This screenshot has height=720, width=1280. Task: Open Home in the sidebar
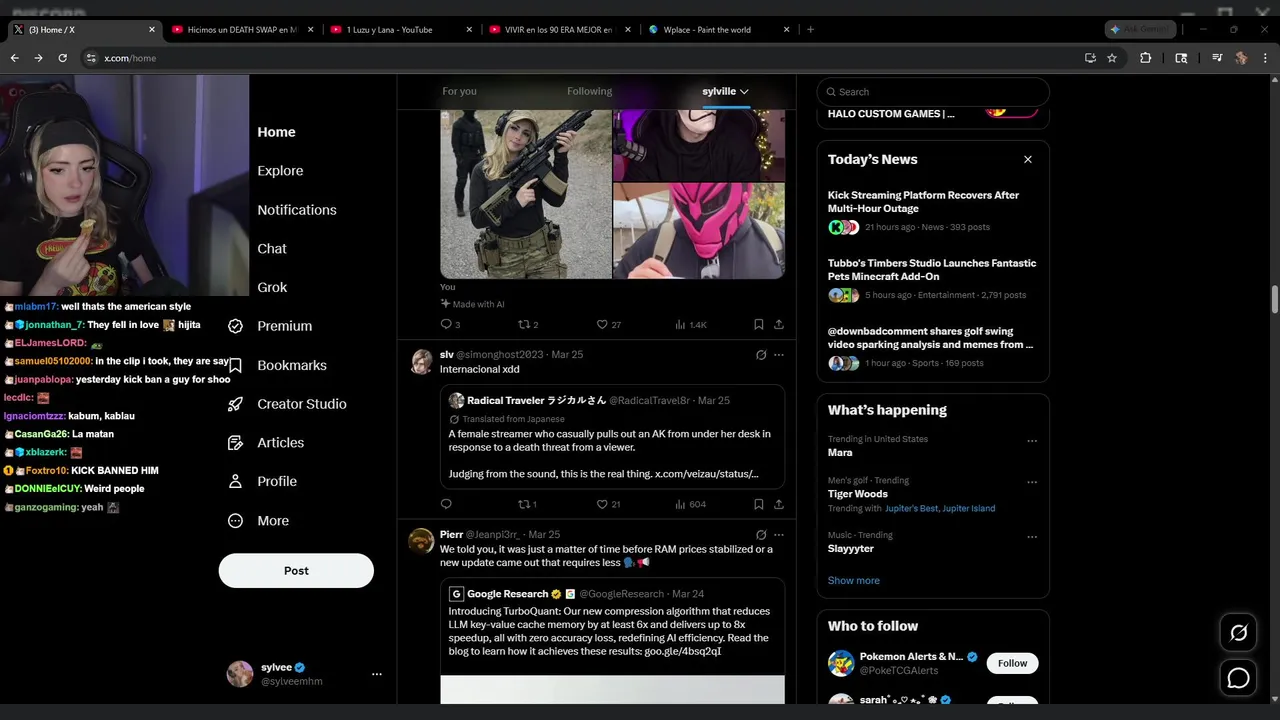click(x=276, y=132)
